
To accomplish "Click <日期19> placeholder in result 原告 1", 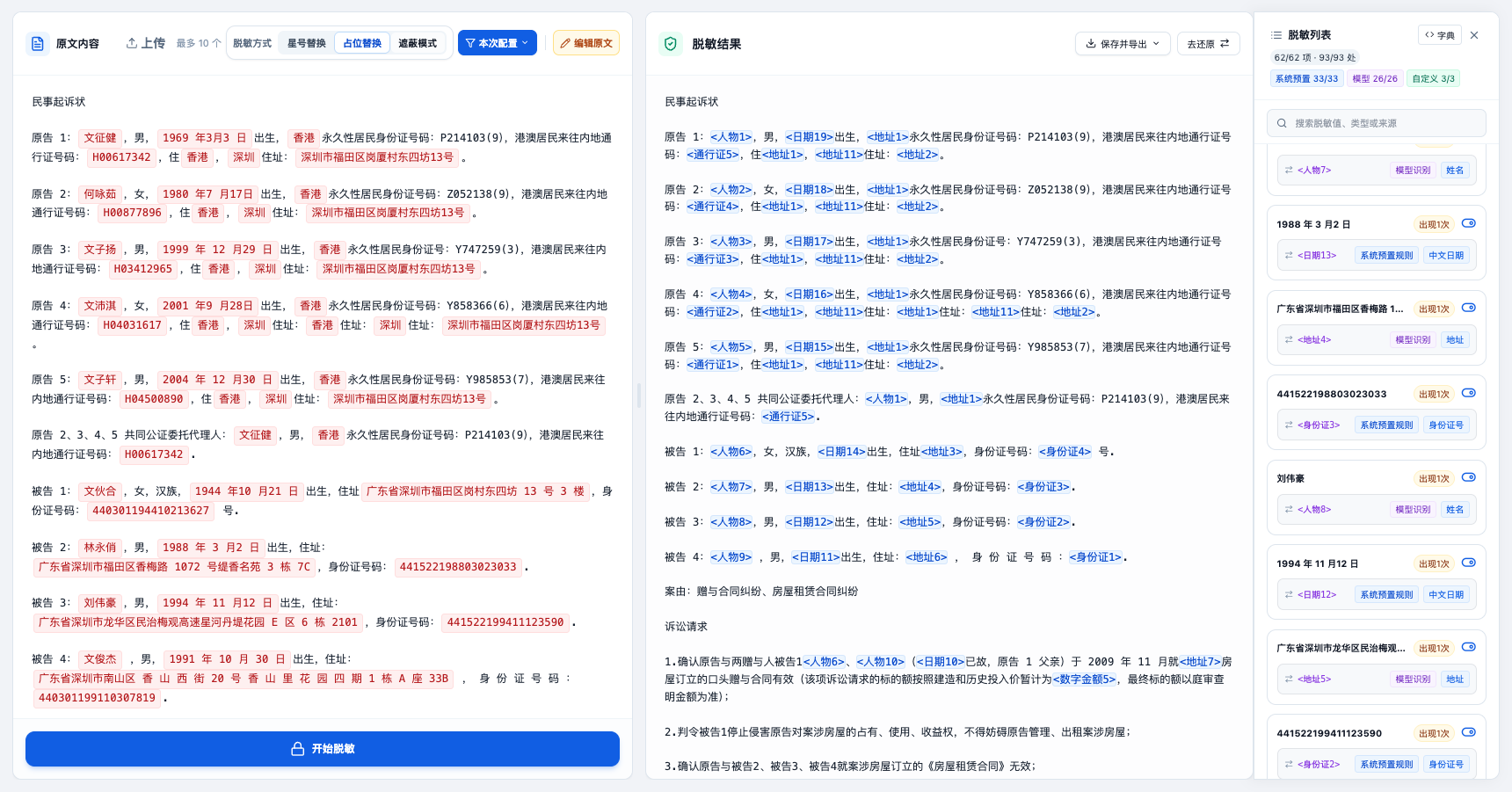I will click(810, 137).
